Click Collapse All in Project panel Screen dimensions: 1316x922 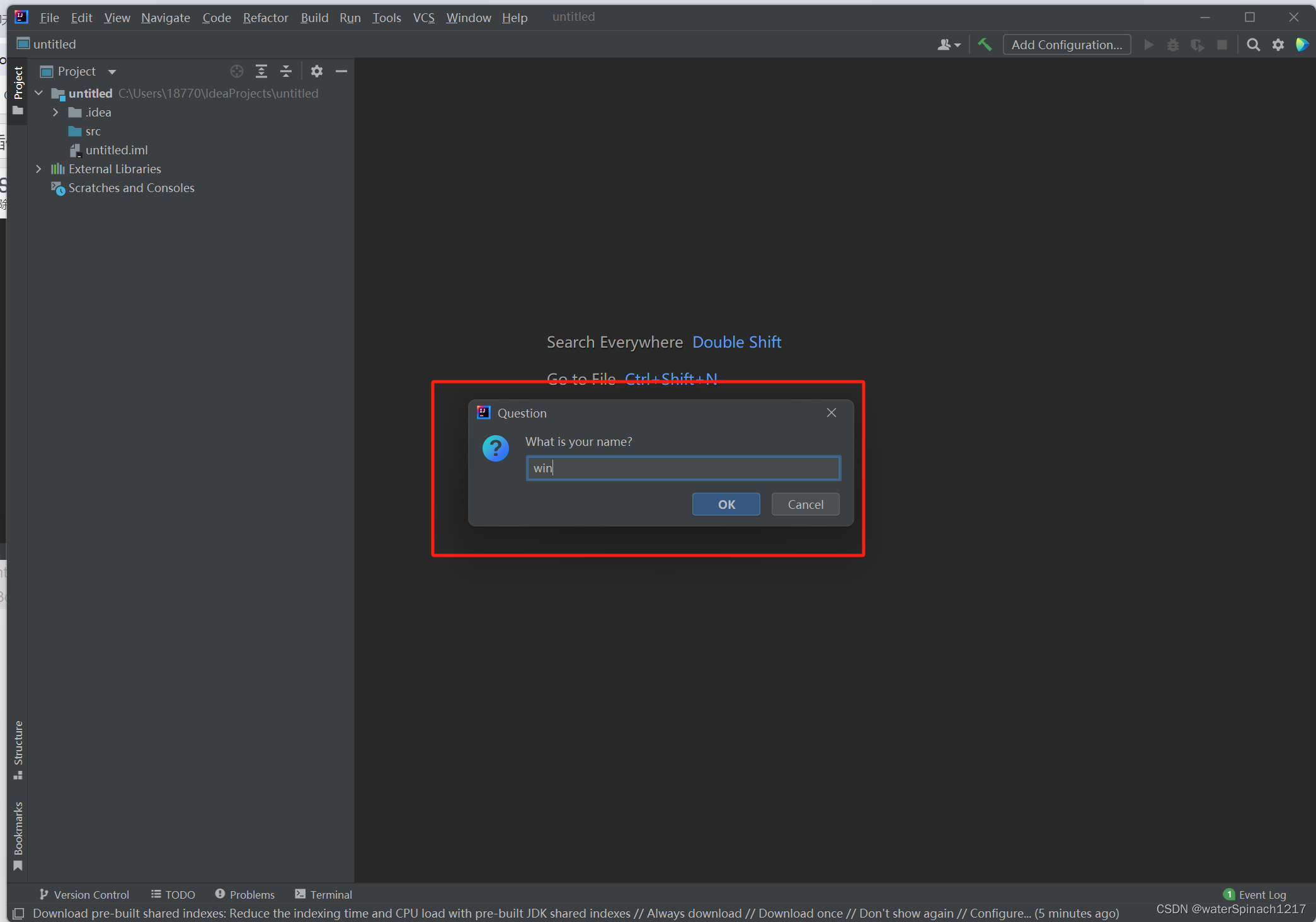(x=286, y=71)
